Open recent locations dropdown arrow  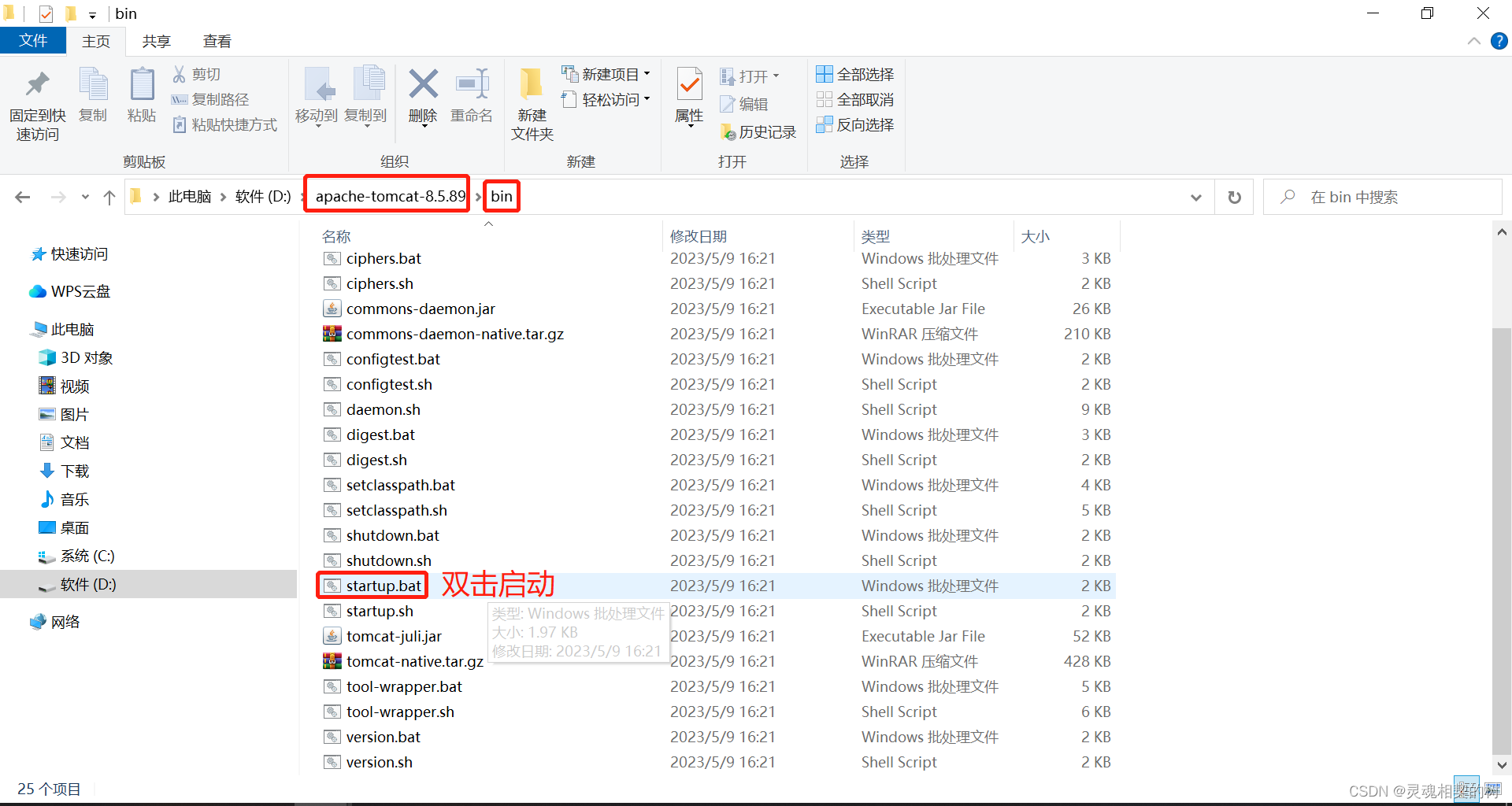85,197
